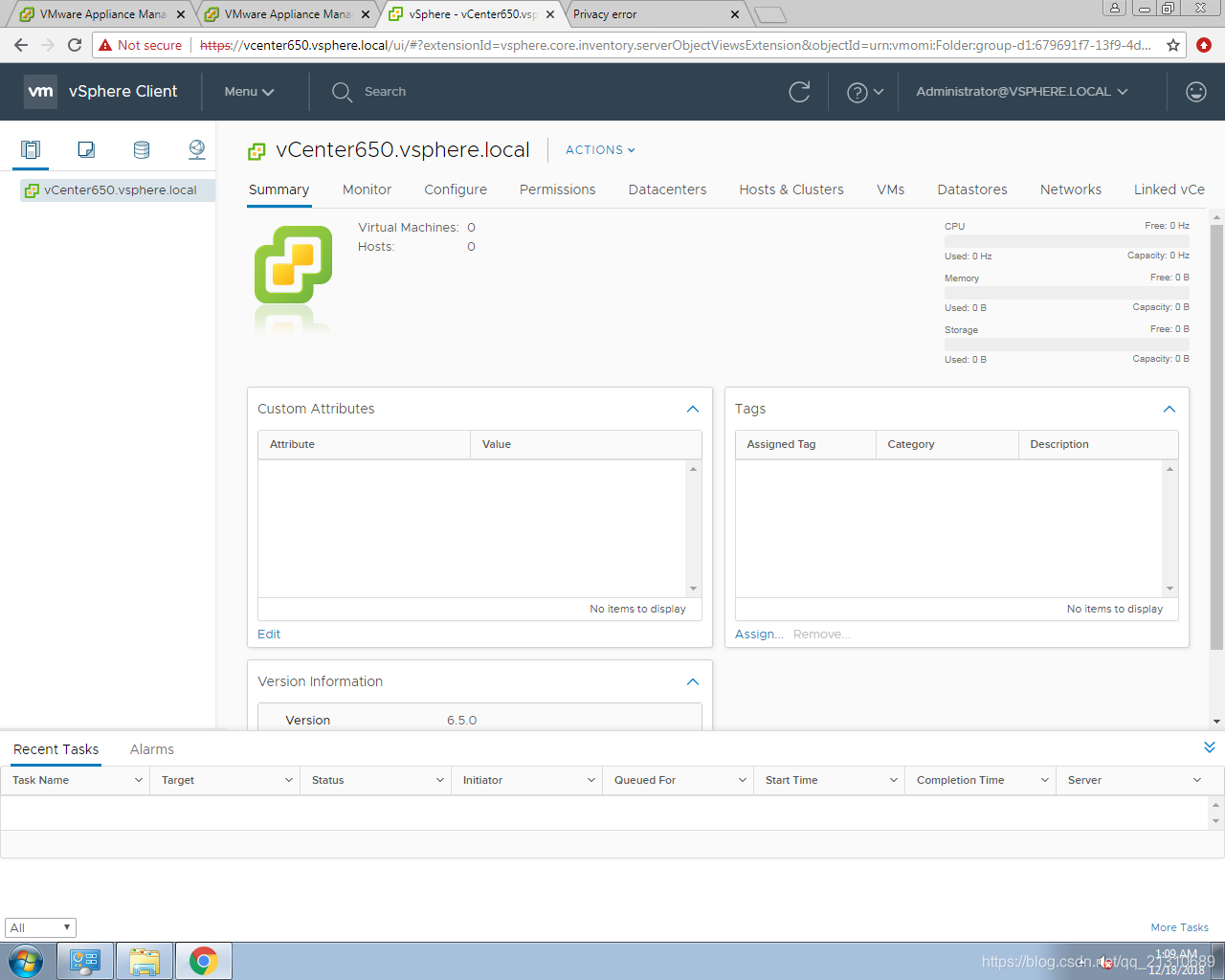Click the Category column header

click(x=947, y=444)
